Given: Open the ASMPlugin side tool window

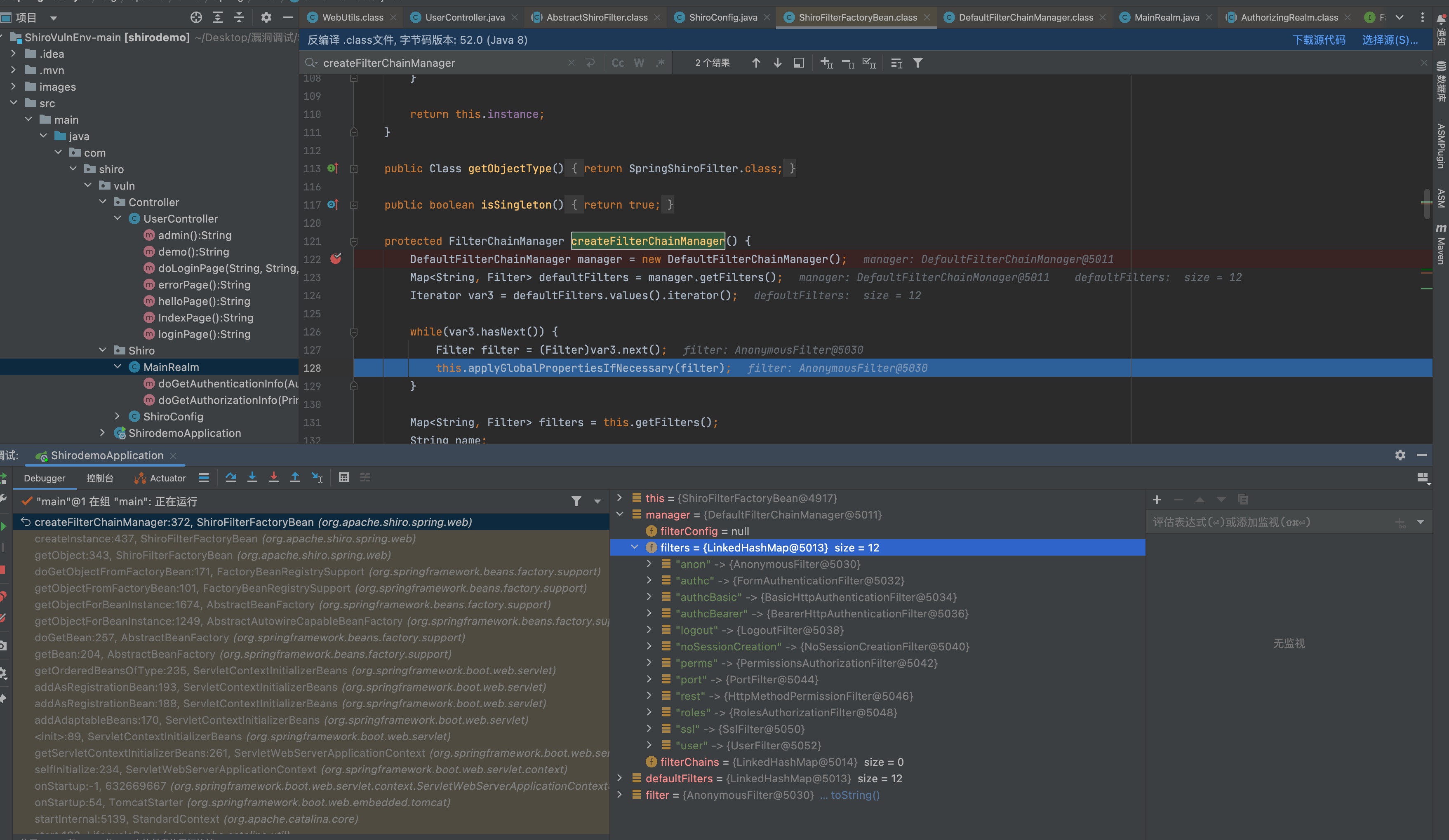Looking at the screenshot, I should tap(1440, 146).
